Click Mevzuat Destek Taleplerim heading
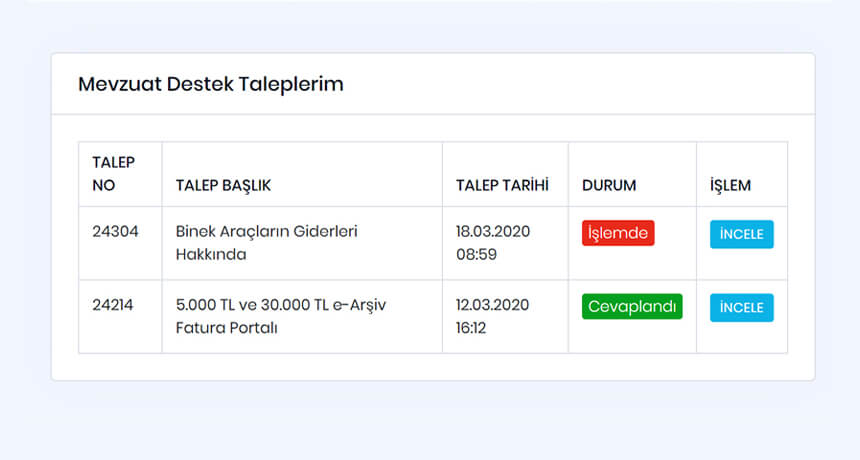The height and width of the screenshot is (460, 860). (x=211, y=84)
